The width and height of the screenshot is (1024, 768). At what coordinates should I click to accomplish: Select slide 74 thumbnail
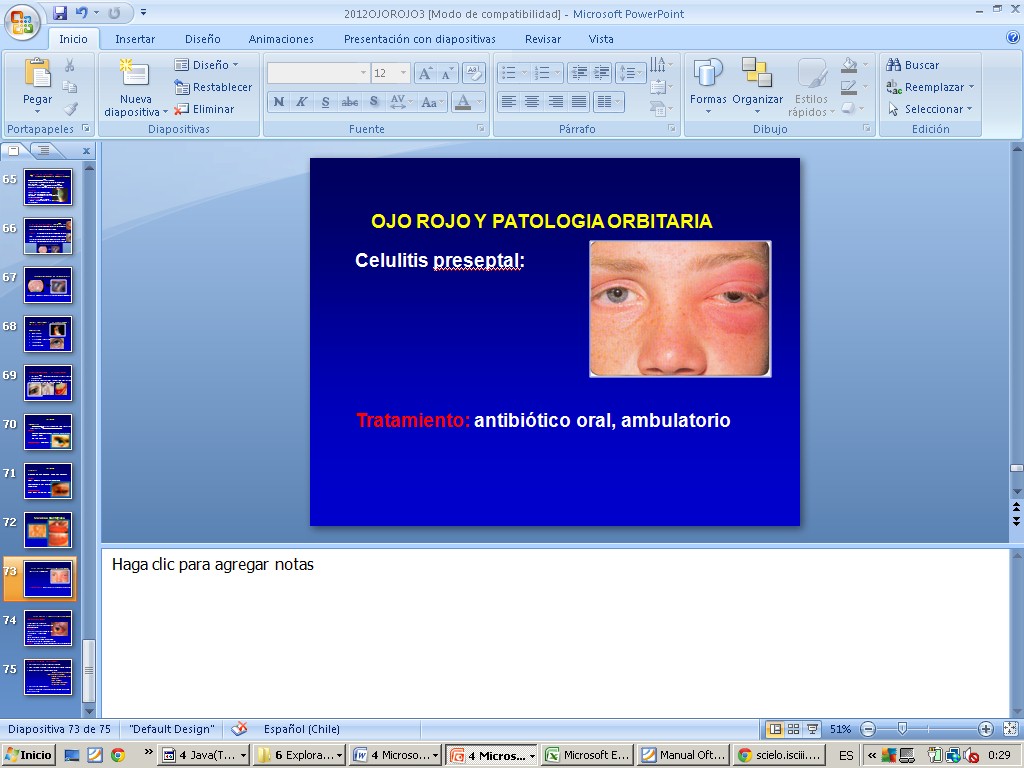tap(48, 628)
